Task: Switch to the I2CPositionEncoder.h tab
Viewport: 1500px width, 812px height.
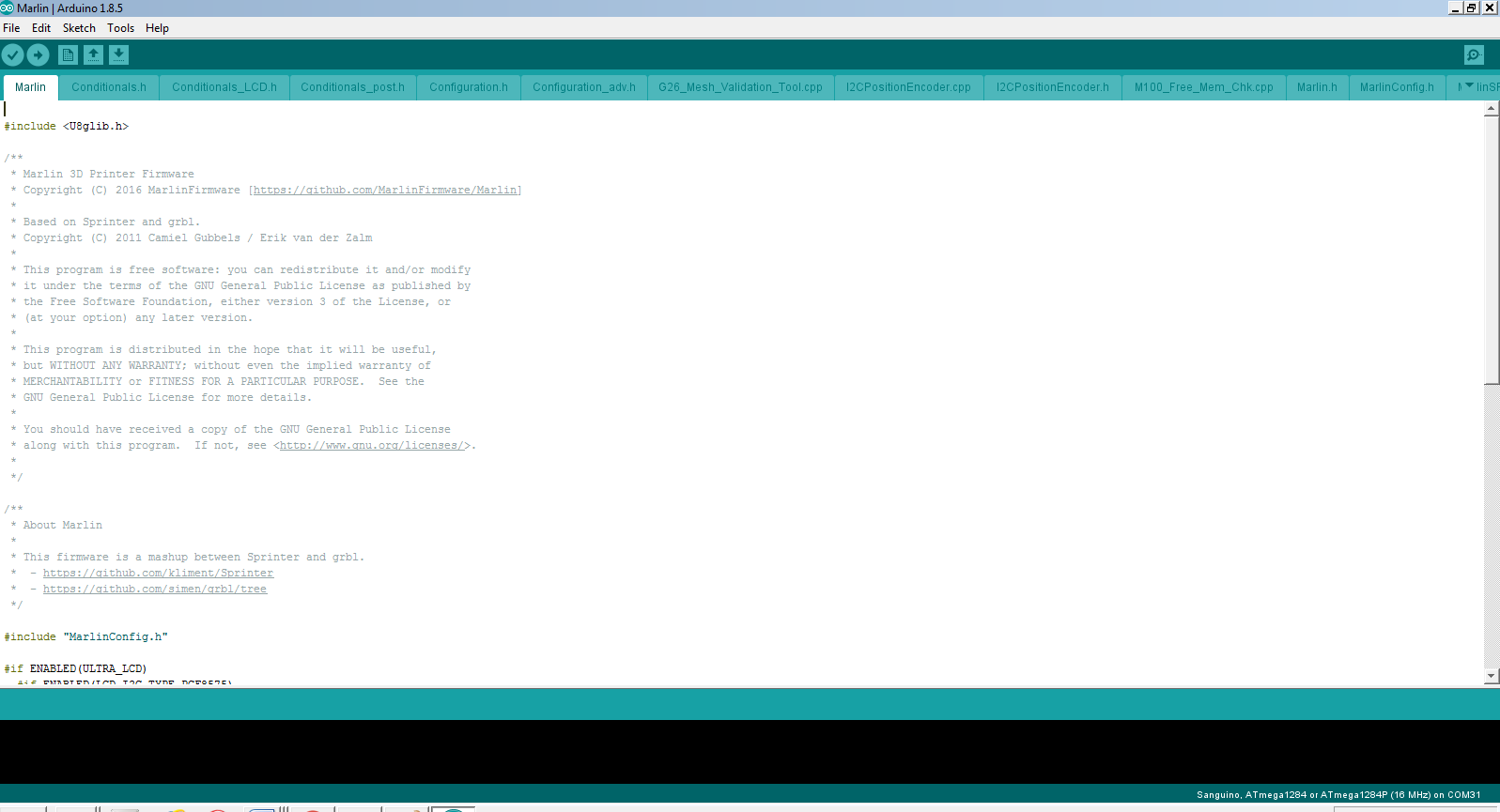Action: point(1053,87)
